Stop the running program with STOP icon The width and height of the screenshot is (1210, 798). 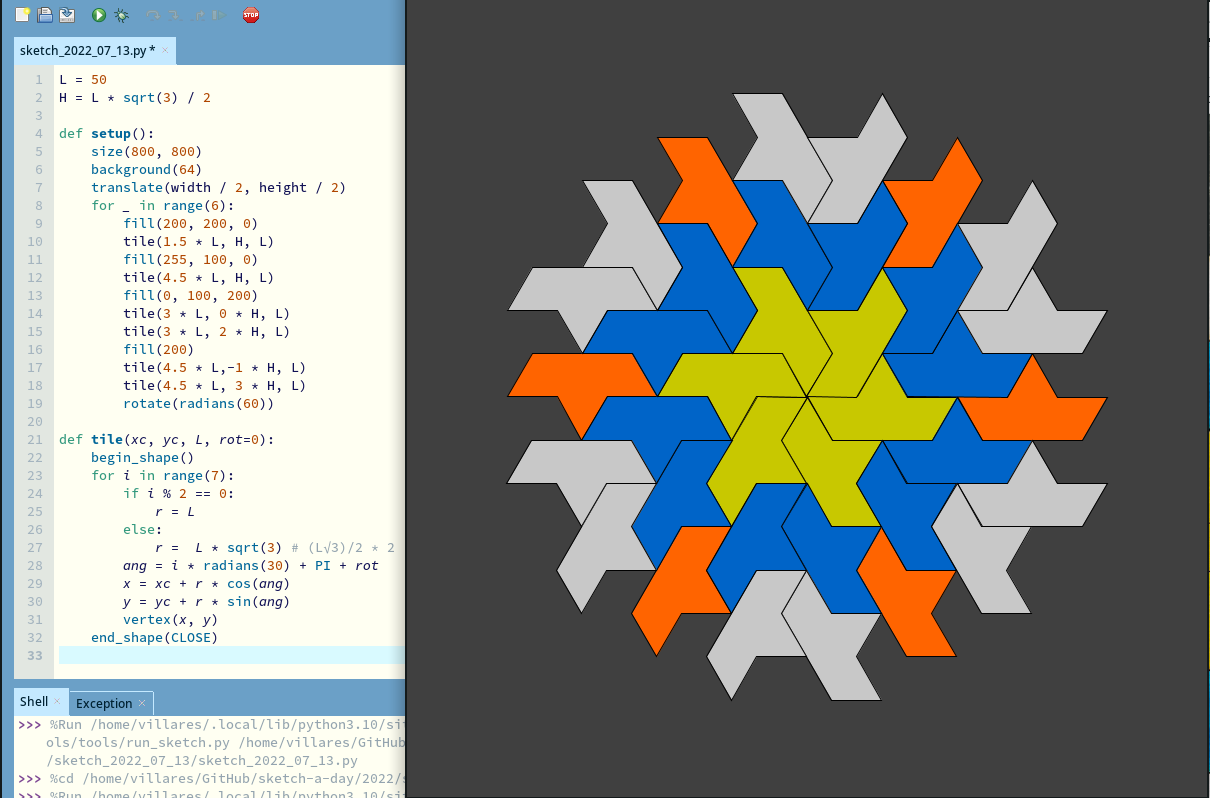coord(251,15)
